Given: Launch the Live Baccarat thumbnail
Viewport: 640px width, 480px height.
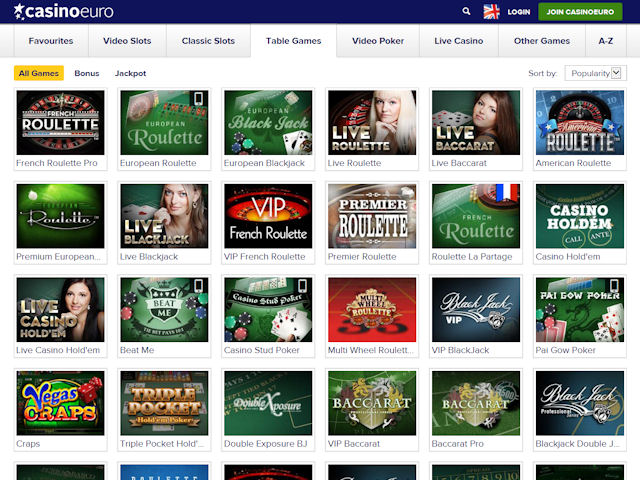Looking at the screenshot, I should (x=476, y=122).
